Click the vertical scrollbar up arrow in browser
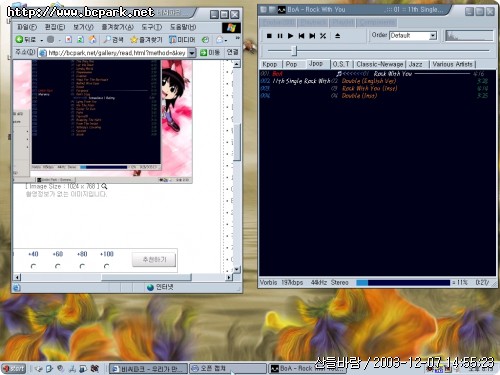This screenshot has height=375, width=500. coord(237,64)
